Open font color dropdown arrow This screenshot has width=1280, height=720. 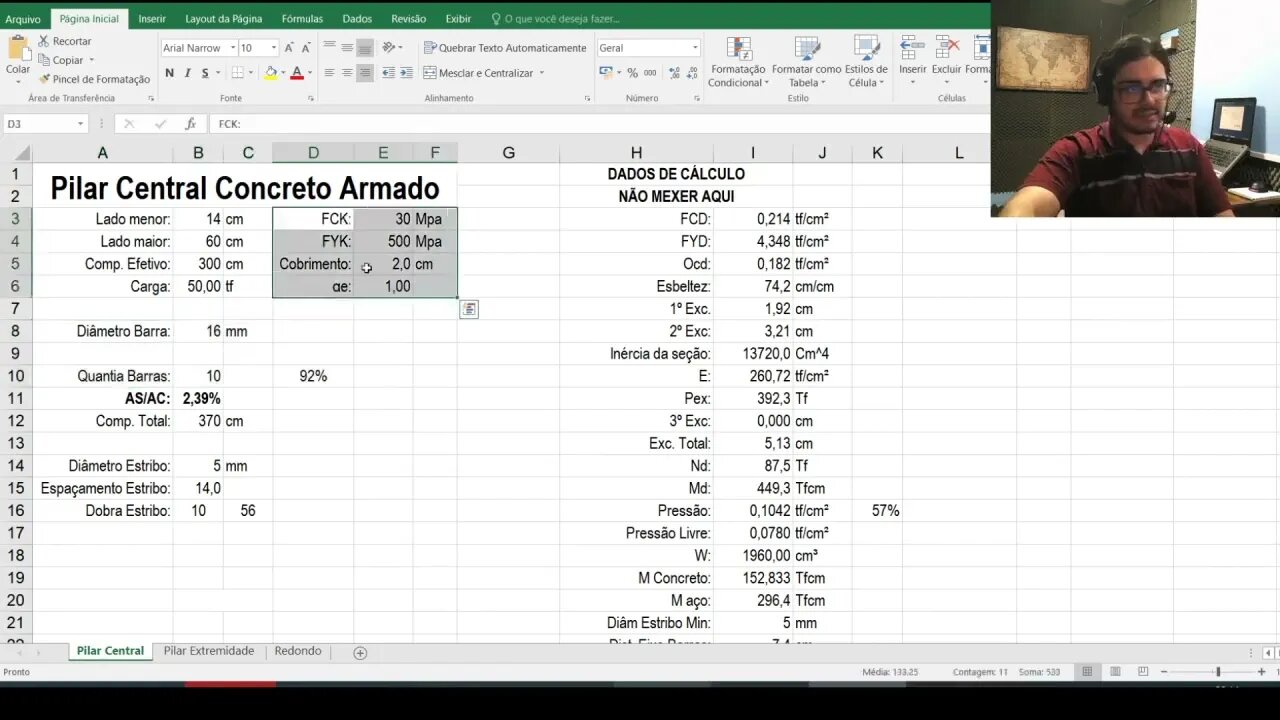click(x=308, y=73)
